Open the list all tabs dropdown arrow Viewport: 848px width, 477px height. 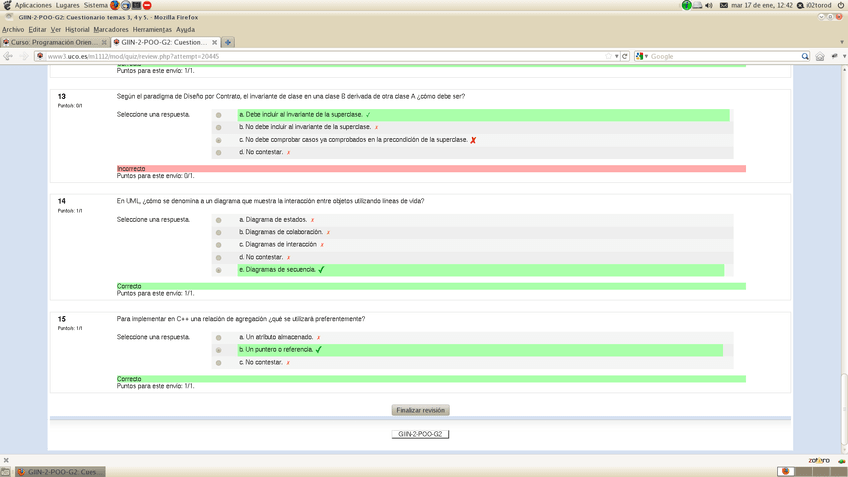click(842, 42)
